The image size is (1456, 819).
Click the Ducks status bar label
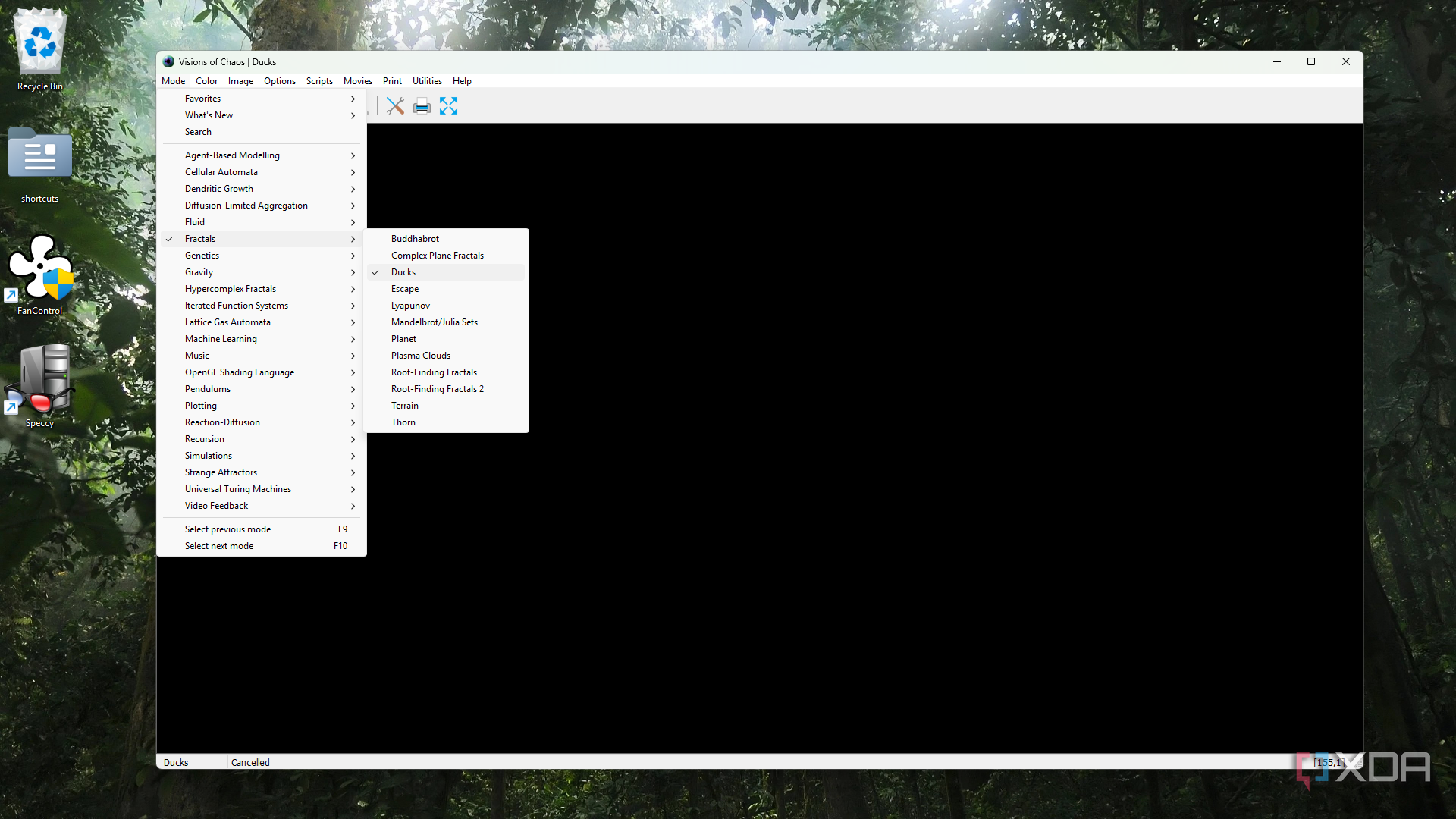(176, 763)
